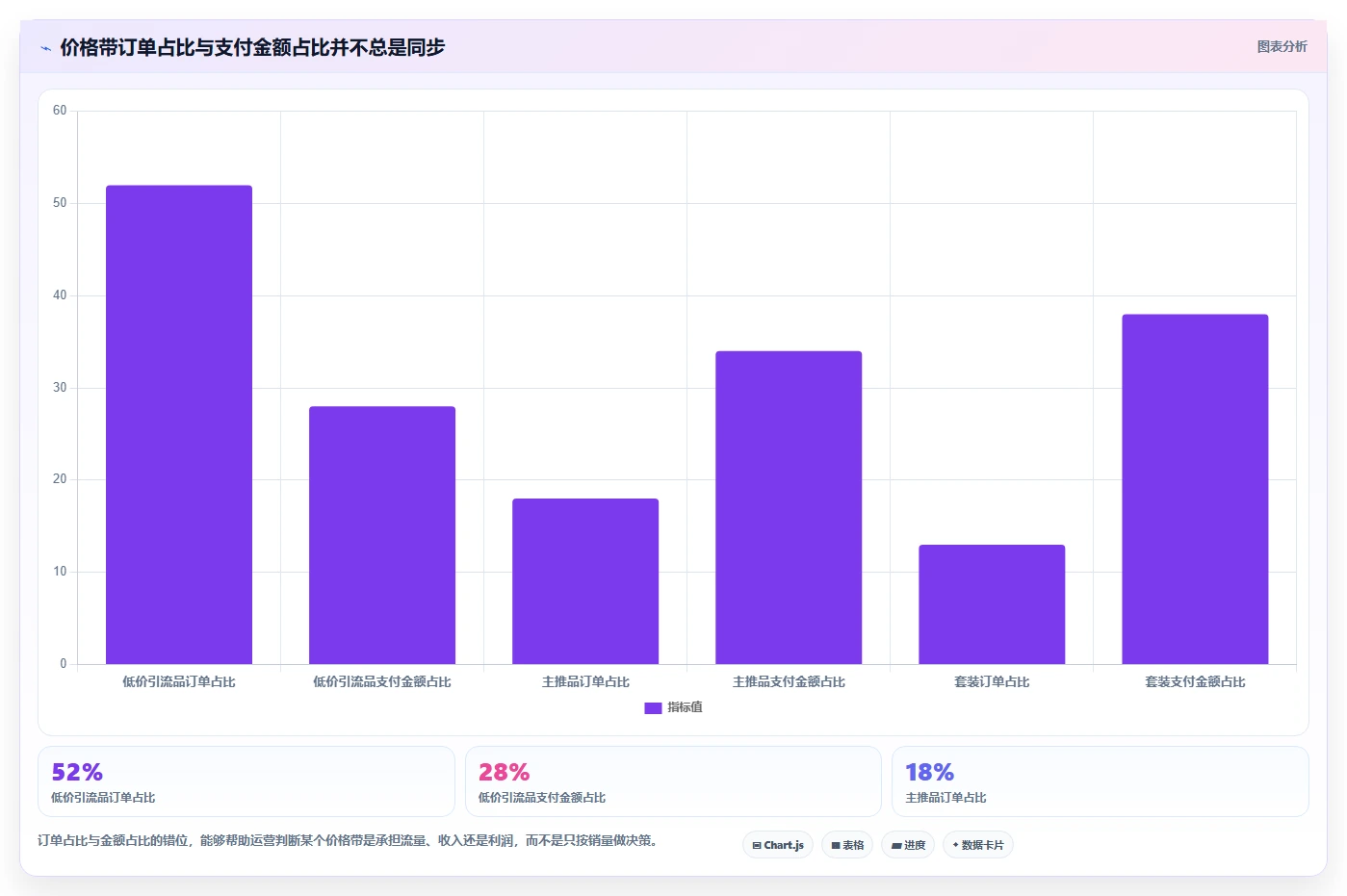Click the 主推品订单占比 bar
The height and width of the screenshot is (896, 1347).
585,581
